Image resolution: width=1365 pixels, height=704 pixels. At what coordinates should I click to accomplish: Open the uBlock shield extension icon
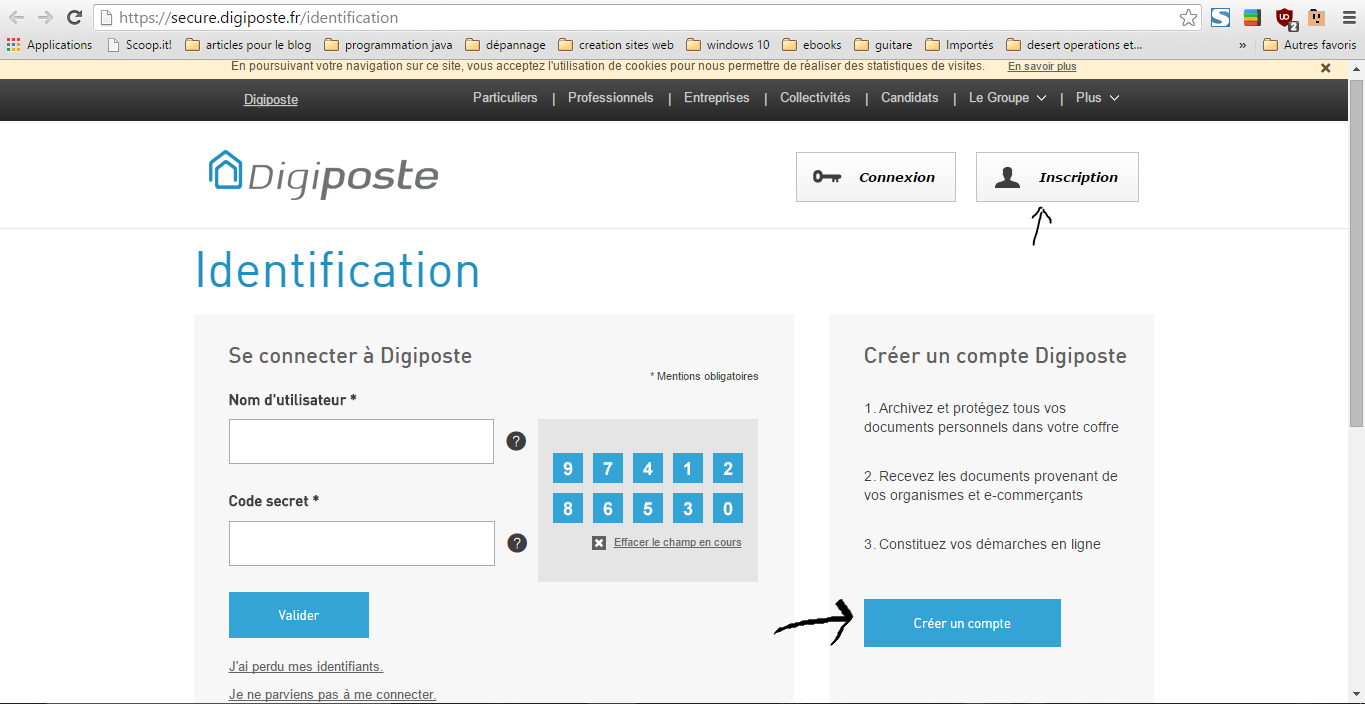coord(1285,18)
